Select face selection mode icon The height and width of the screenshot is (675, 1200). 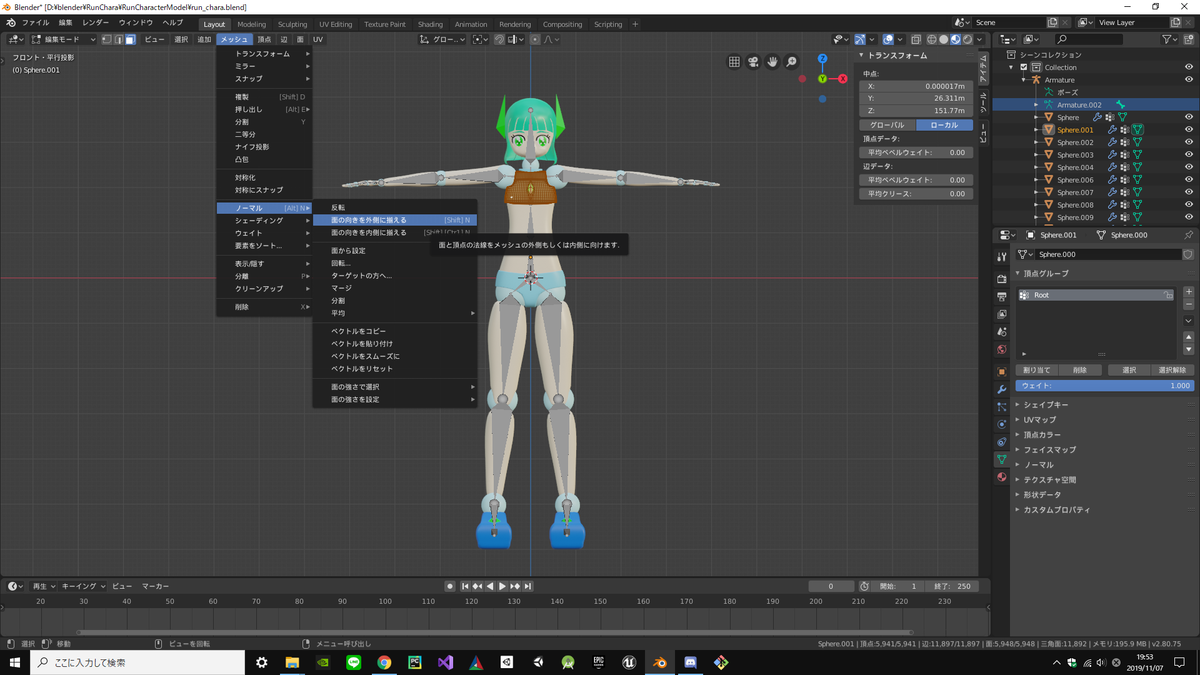tap(130, 40)
